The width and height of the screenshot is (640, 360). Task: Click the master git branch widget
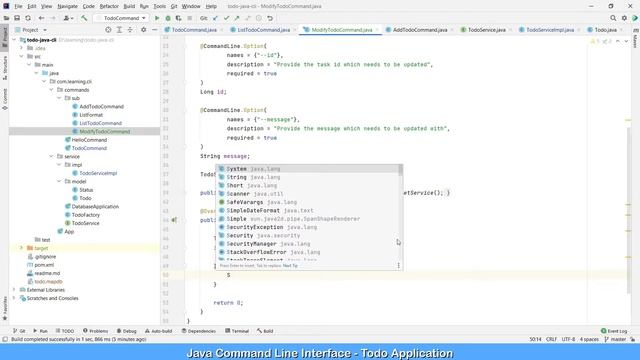(615, 339)
